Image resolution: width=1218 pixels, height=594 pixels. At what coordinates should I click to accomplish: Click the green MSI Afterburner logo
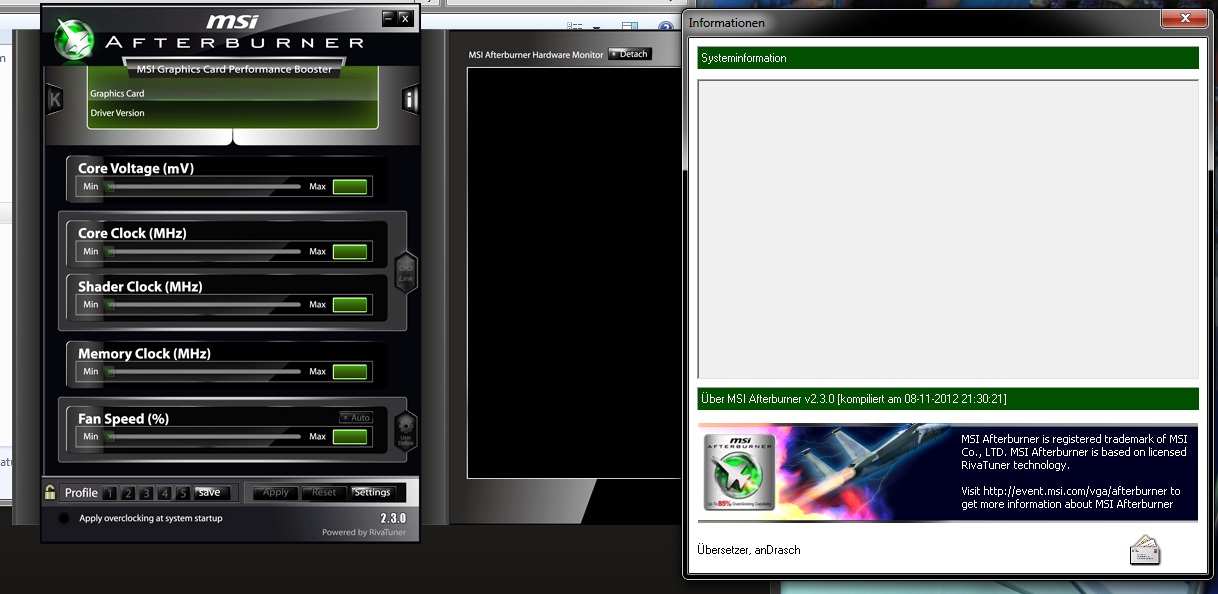72,40
